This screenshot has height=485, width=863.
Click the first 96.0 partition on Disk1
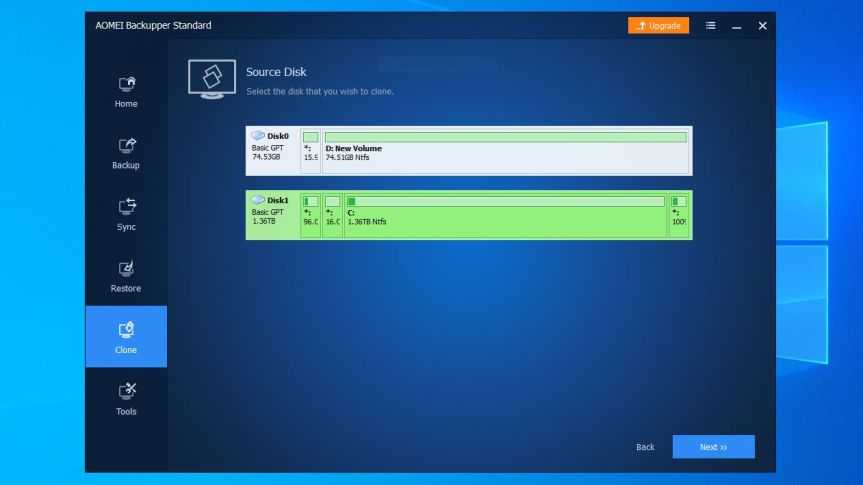[311, 215]
